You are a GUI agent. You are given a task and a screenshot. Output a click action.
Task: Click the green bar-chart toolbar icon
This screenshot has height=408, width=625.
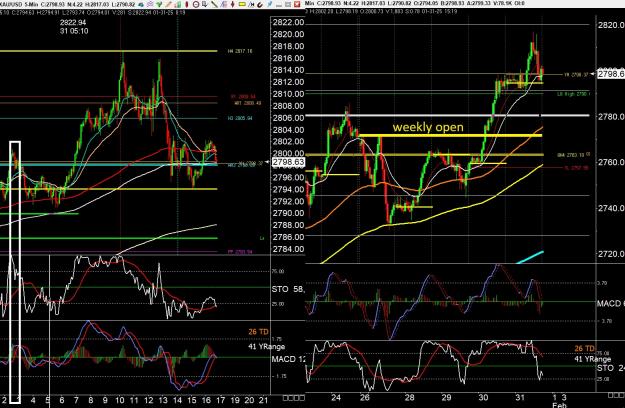point(178,4)
